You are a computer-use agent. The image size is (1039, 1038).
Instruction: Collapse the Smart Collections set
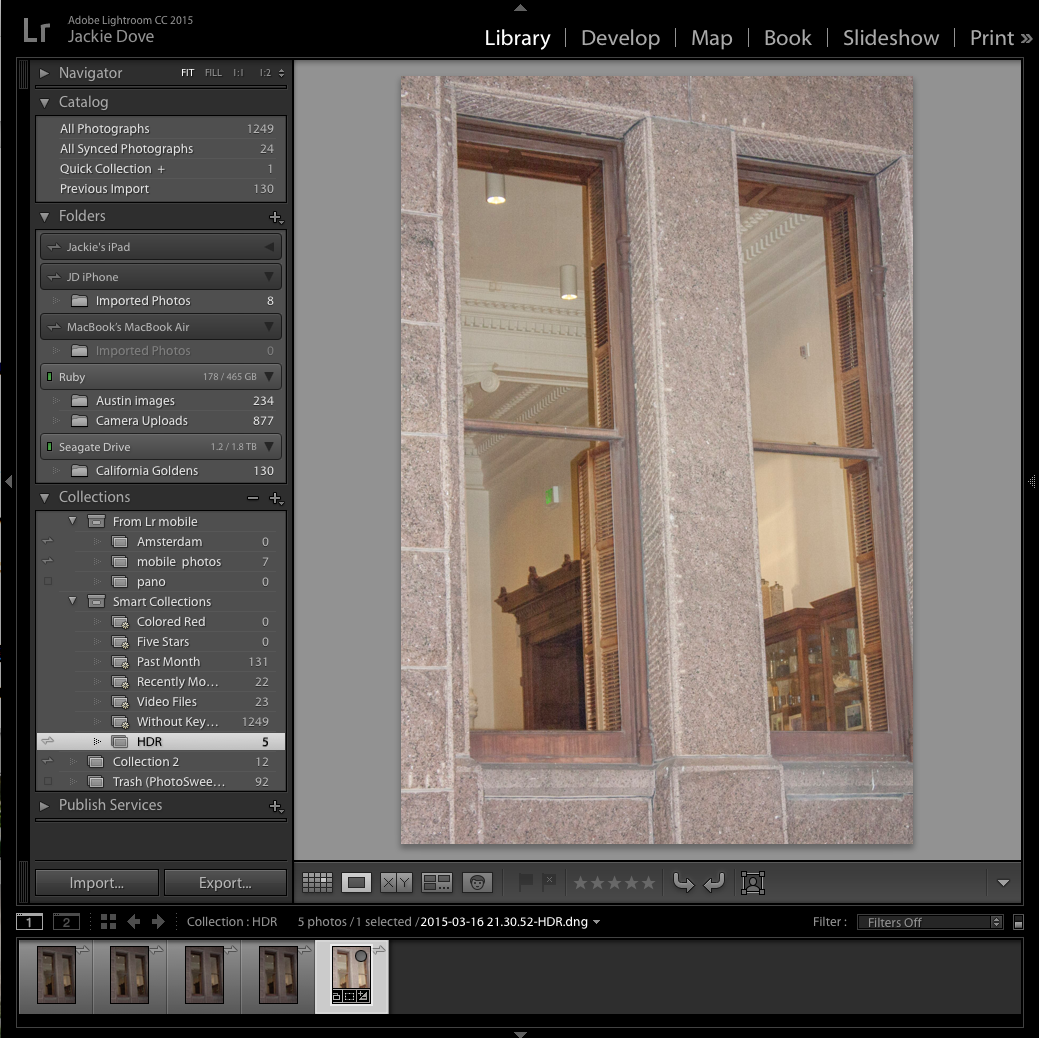(72, 601)
